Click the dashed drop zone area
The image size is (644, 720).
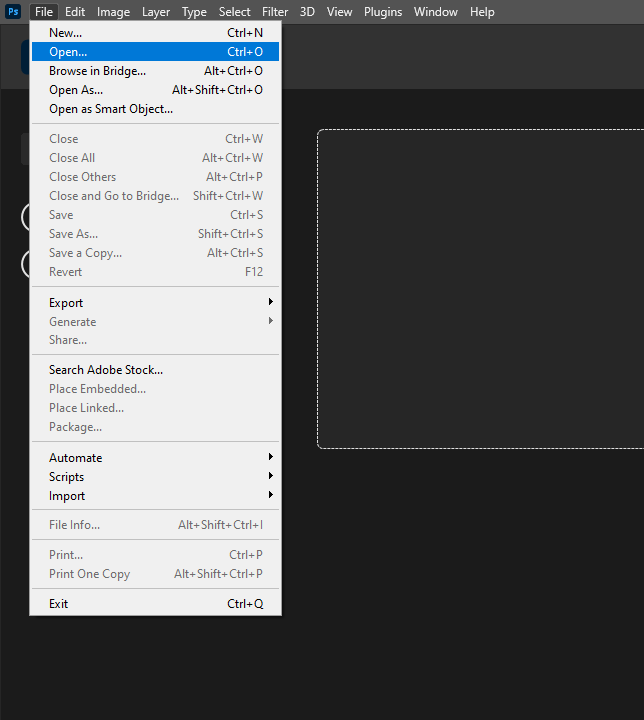(480, 289)
